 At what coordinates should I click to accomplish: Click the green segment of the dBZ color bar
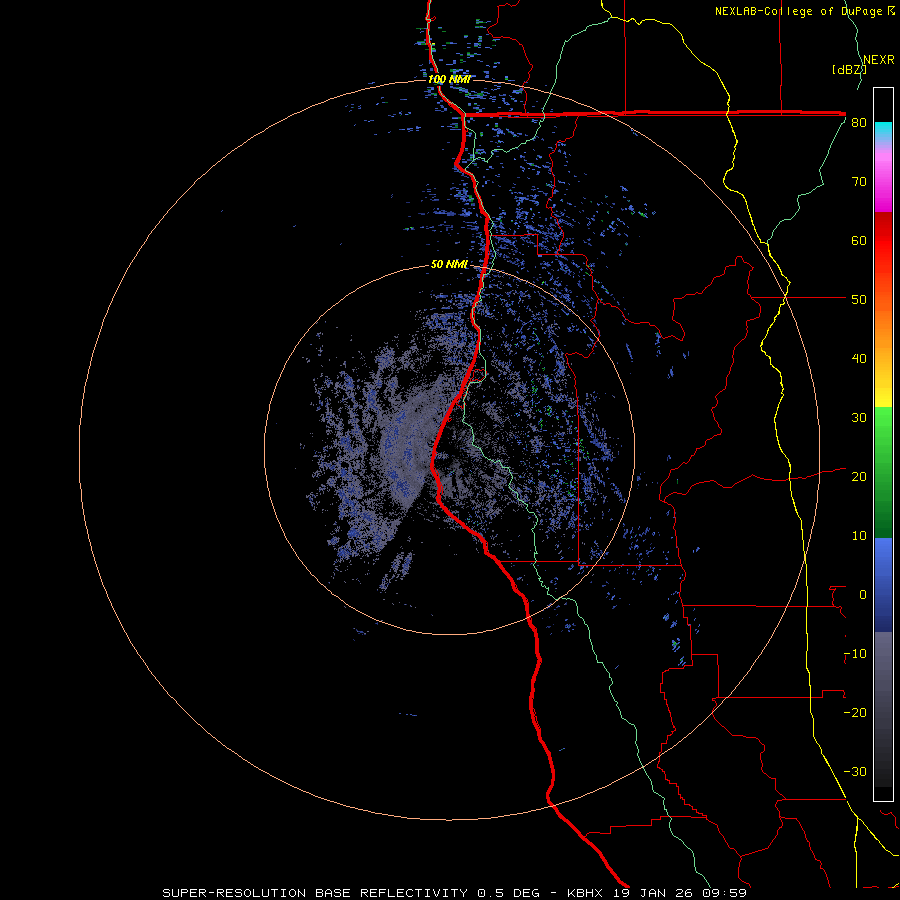[x=883, y=471]
